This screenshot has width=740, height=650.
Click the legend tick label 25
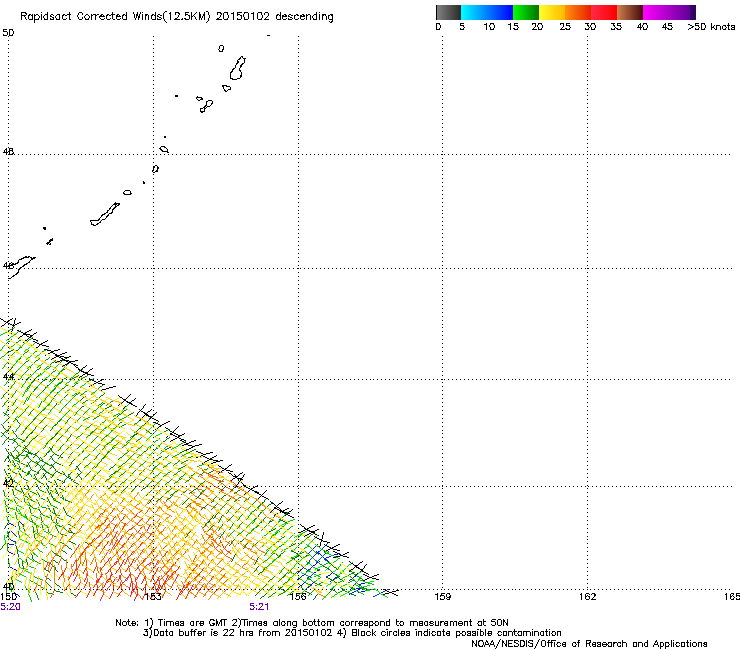coord(565,27)
